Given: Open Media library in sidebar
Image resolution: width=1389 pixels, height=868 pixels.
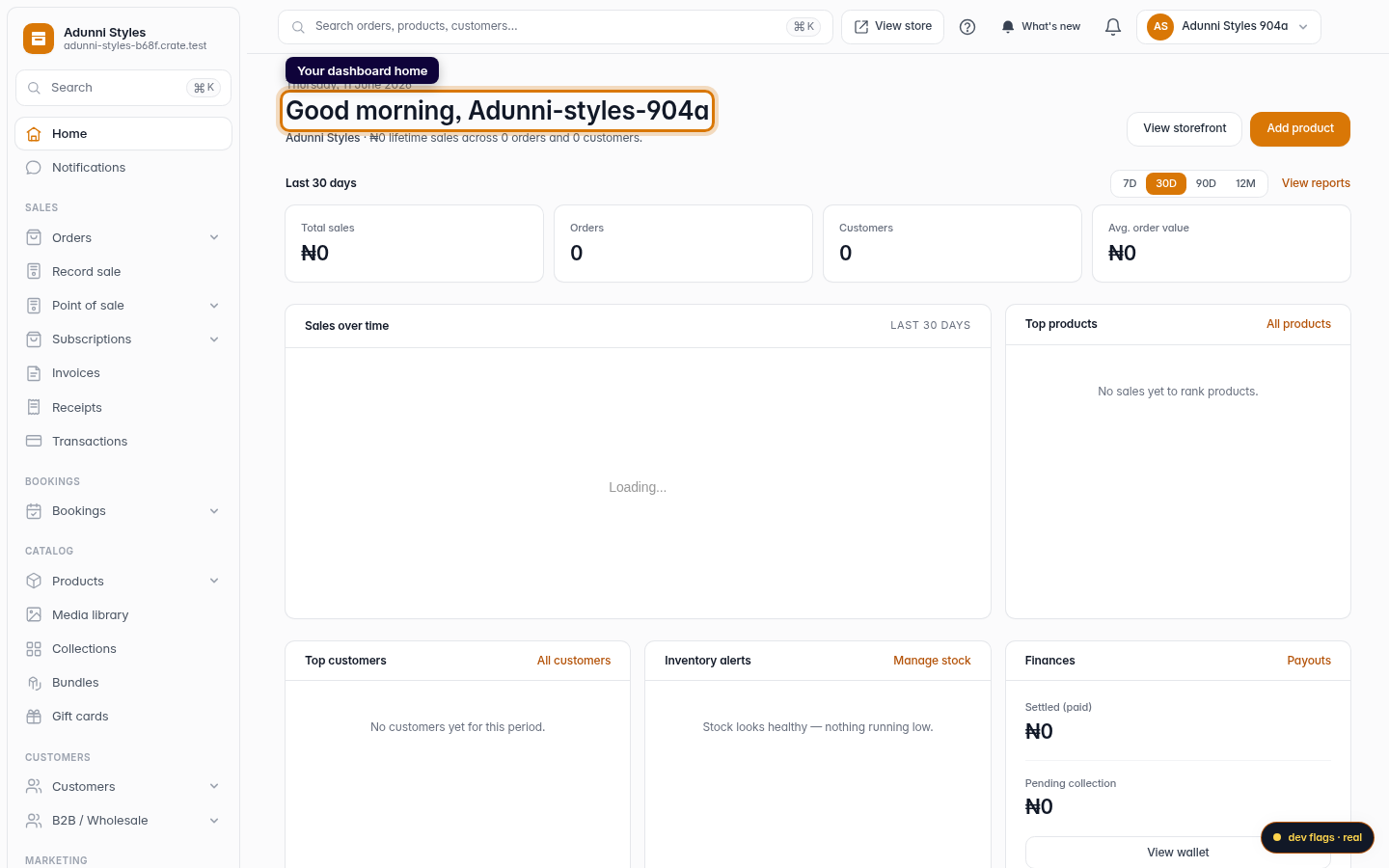Looking at the screenshot, I should [x=123, y=615].
